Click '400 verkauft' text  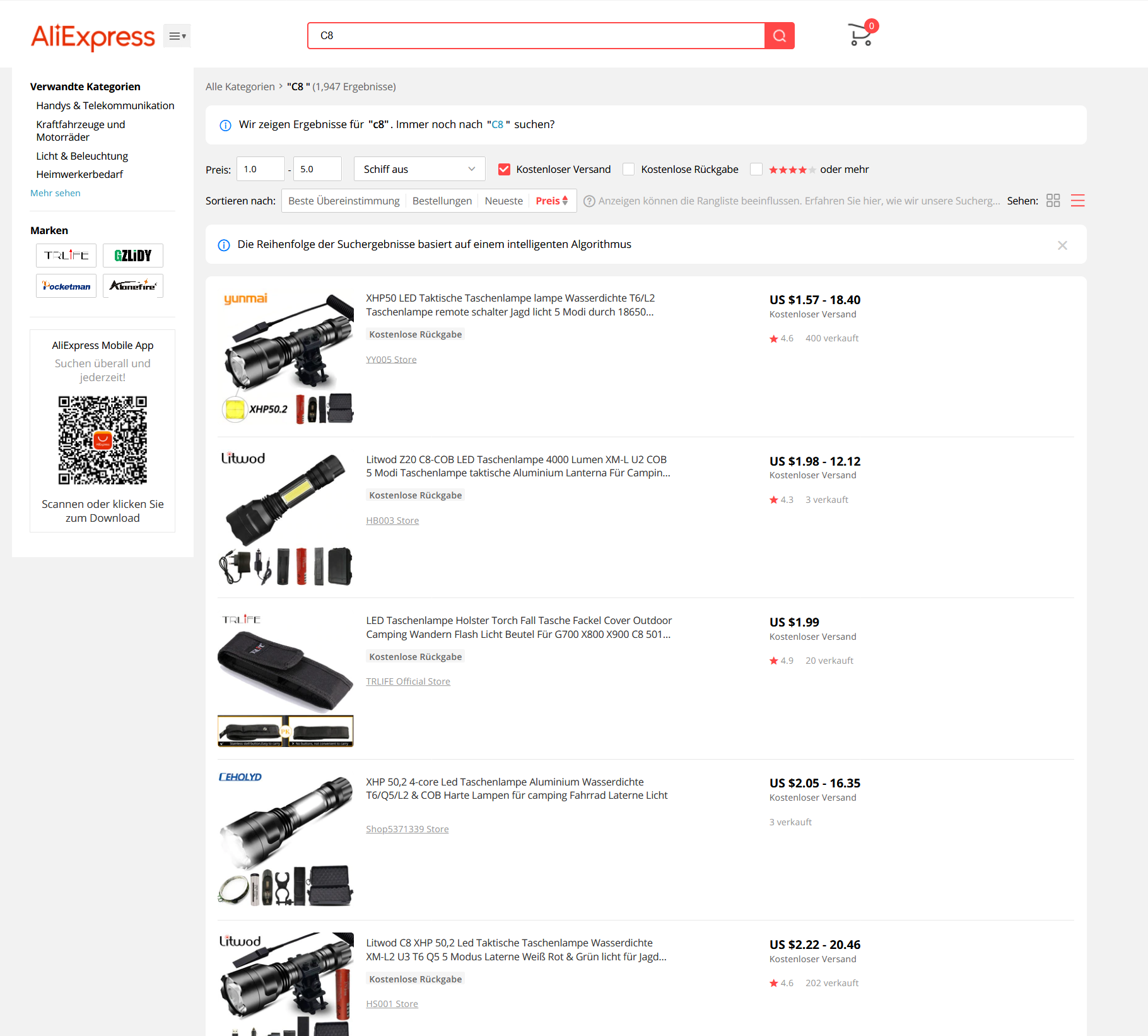(832, 338)
